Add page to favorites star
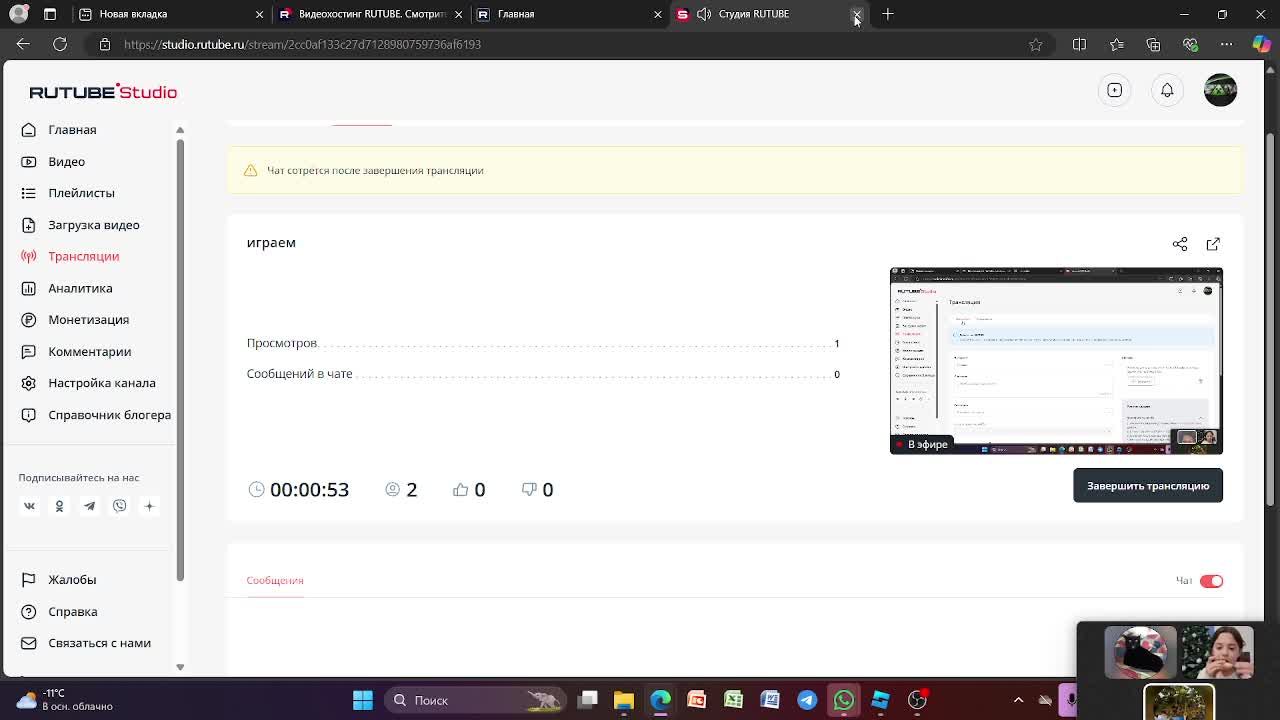 click(x=1036, y=44)
